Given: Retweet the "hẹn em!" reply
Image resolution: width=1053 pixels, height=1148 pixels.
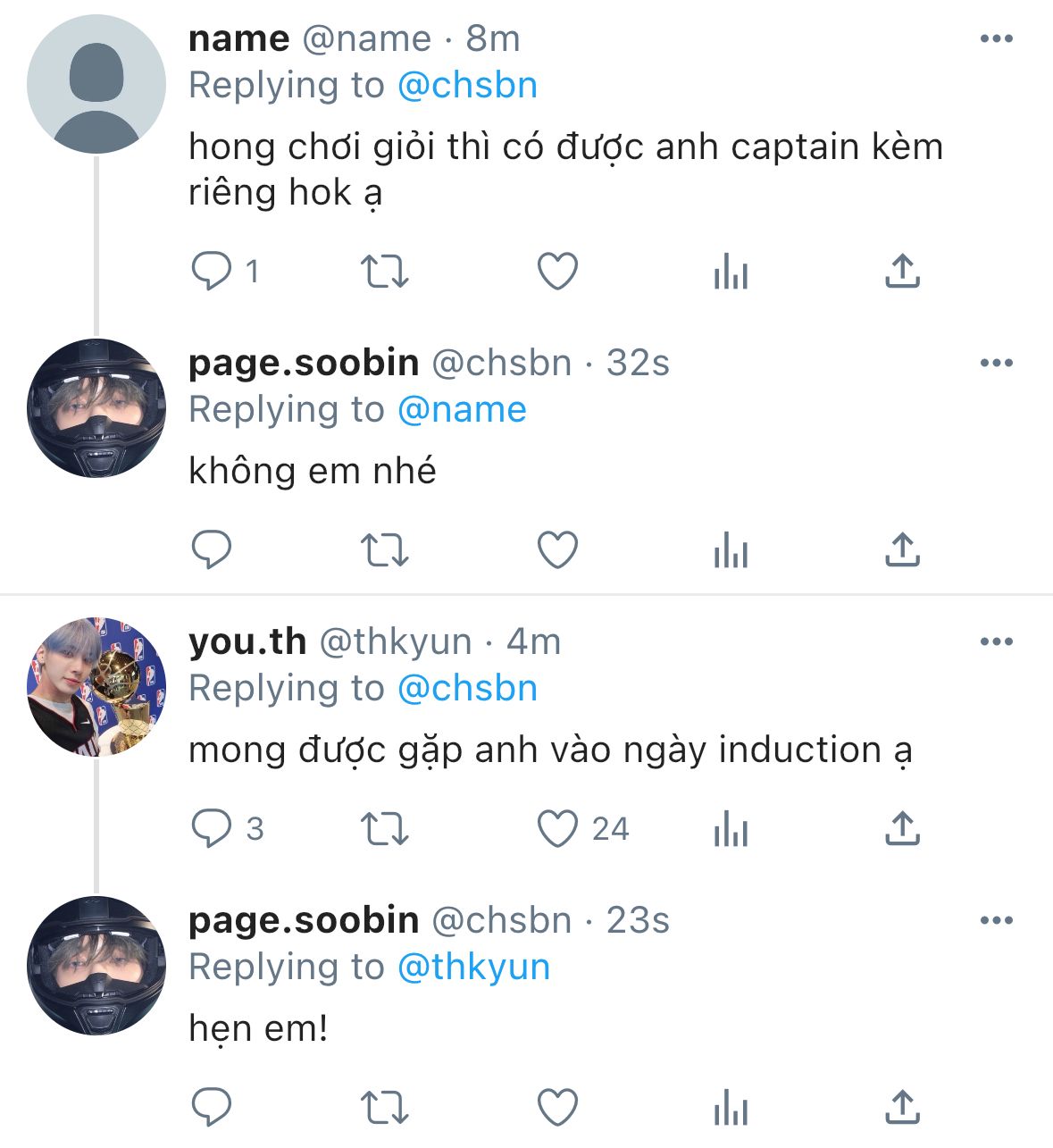Looking at the screenshot, I should 384,1107.
